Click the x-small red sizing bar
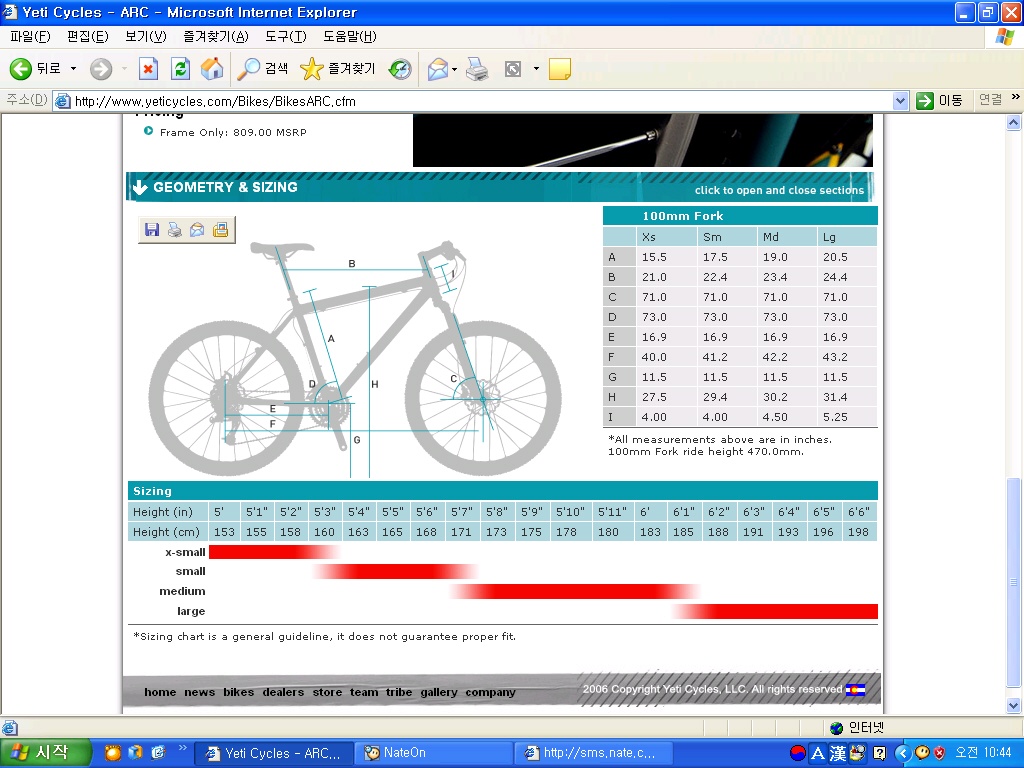1024x768 pixels. (x=274, y=552)
